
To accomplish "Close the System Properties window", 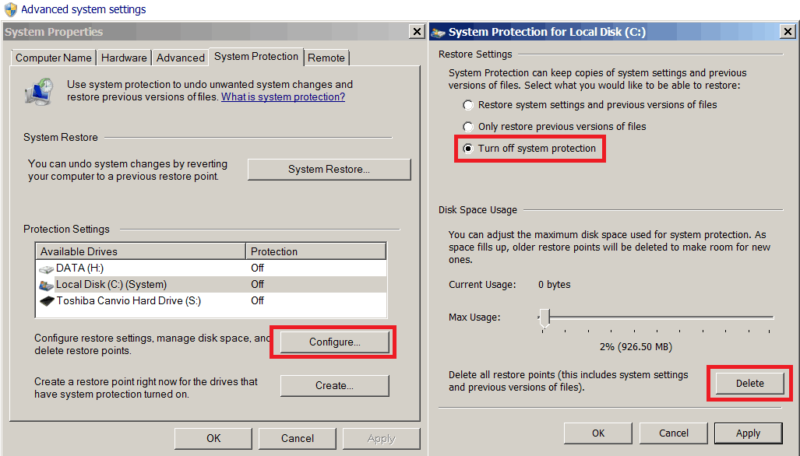I will (x=417, y=32).
